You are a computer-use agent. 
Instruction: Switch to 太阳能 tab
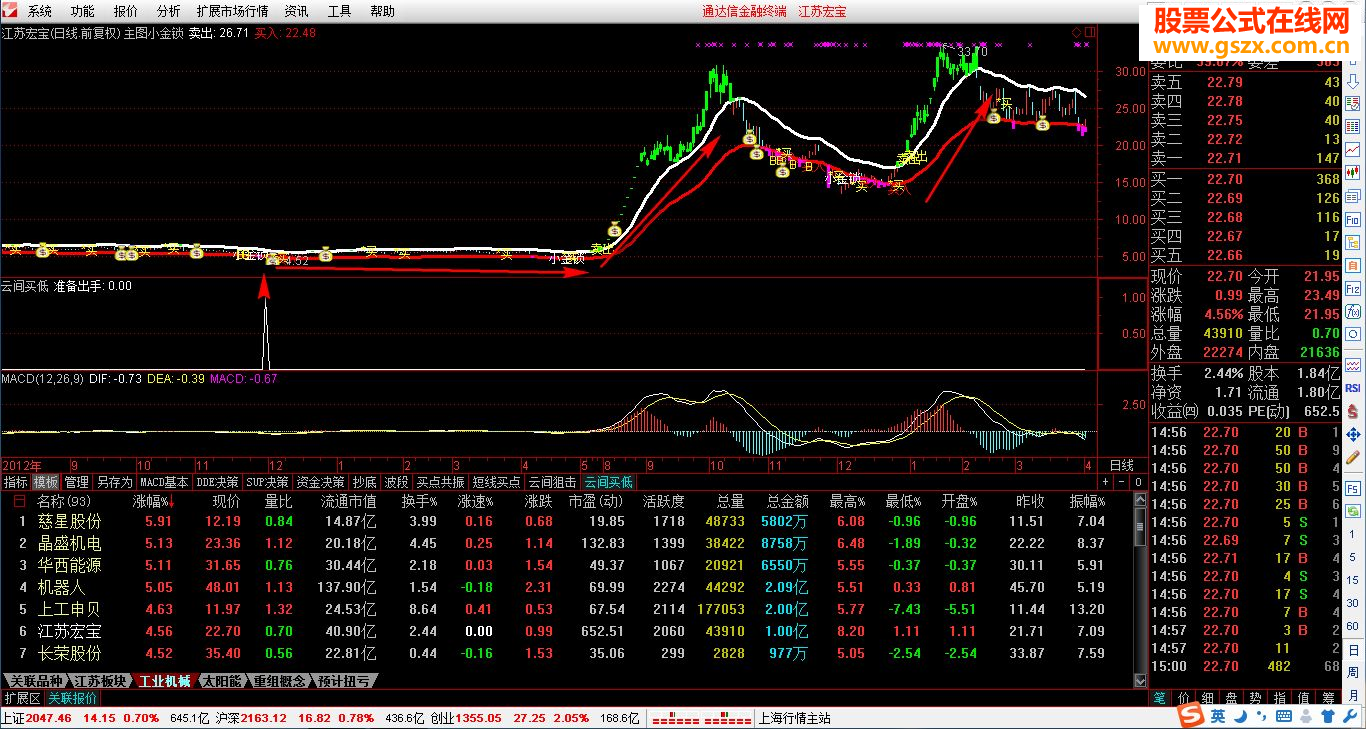point(221,681)
